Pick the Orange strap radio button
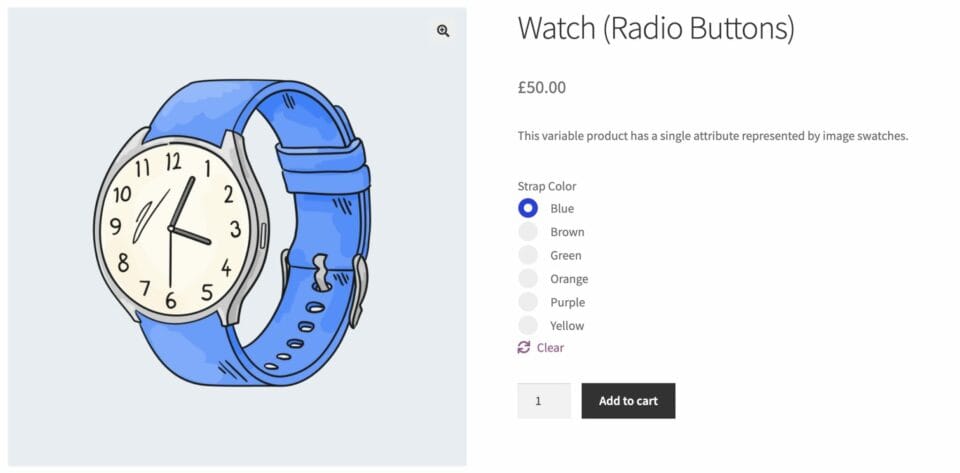 click(528, 278)
